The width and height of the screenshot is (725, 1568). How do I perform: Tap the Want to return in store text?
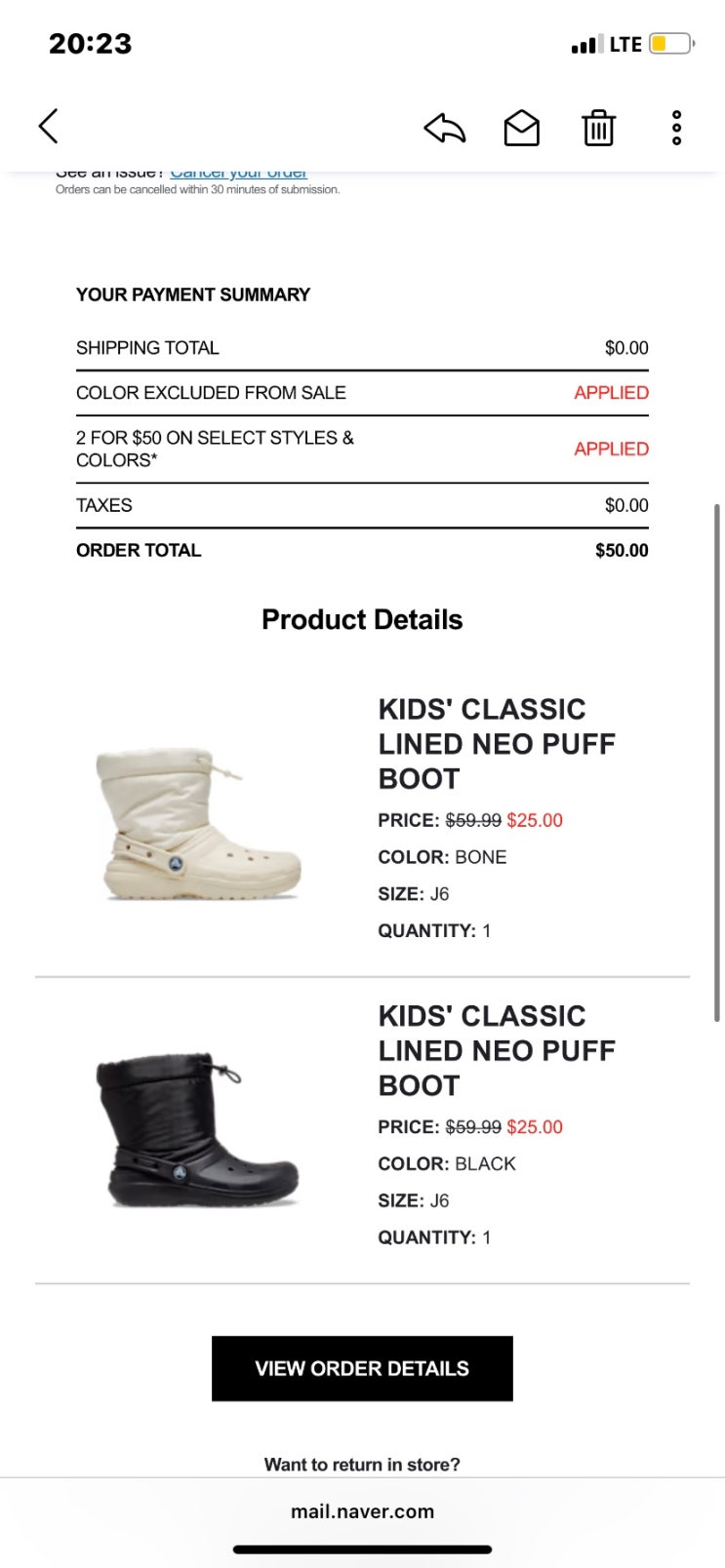tap(362, 1465)
